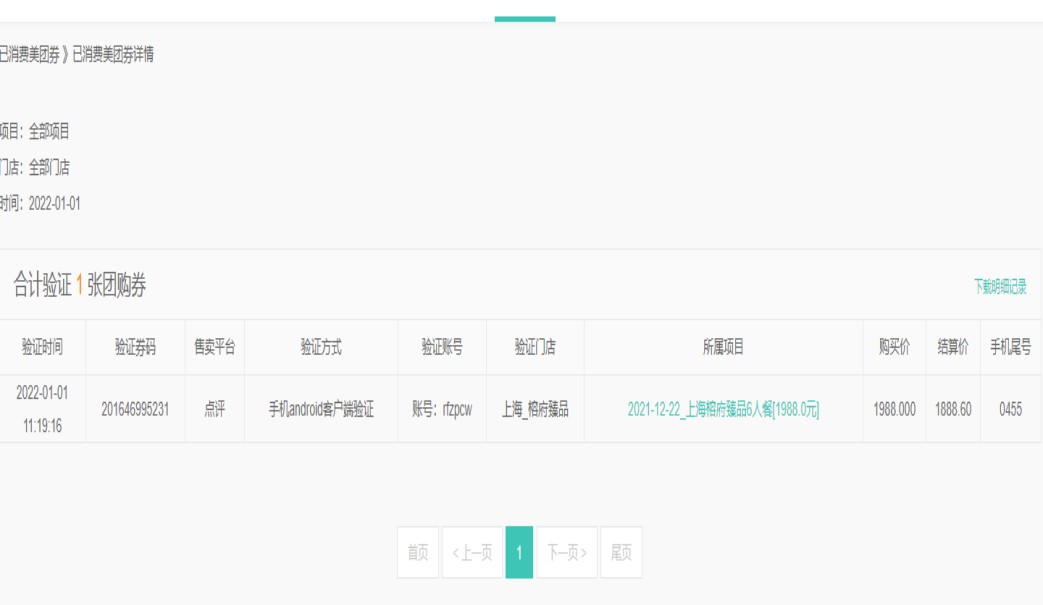Viewport: 1043px width, 605px height.
Task: Open the 2021-12-22 上海榕府臻品6人餐 project link
Action: [723, 409]
